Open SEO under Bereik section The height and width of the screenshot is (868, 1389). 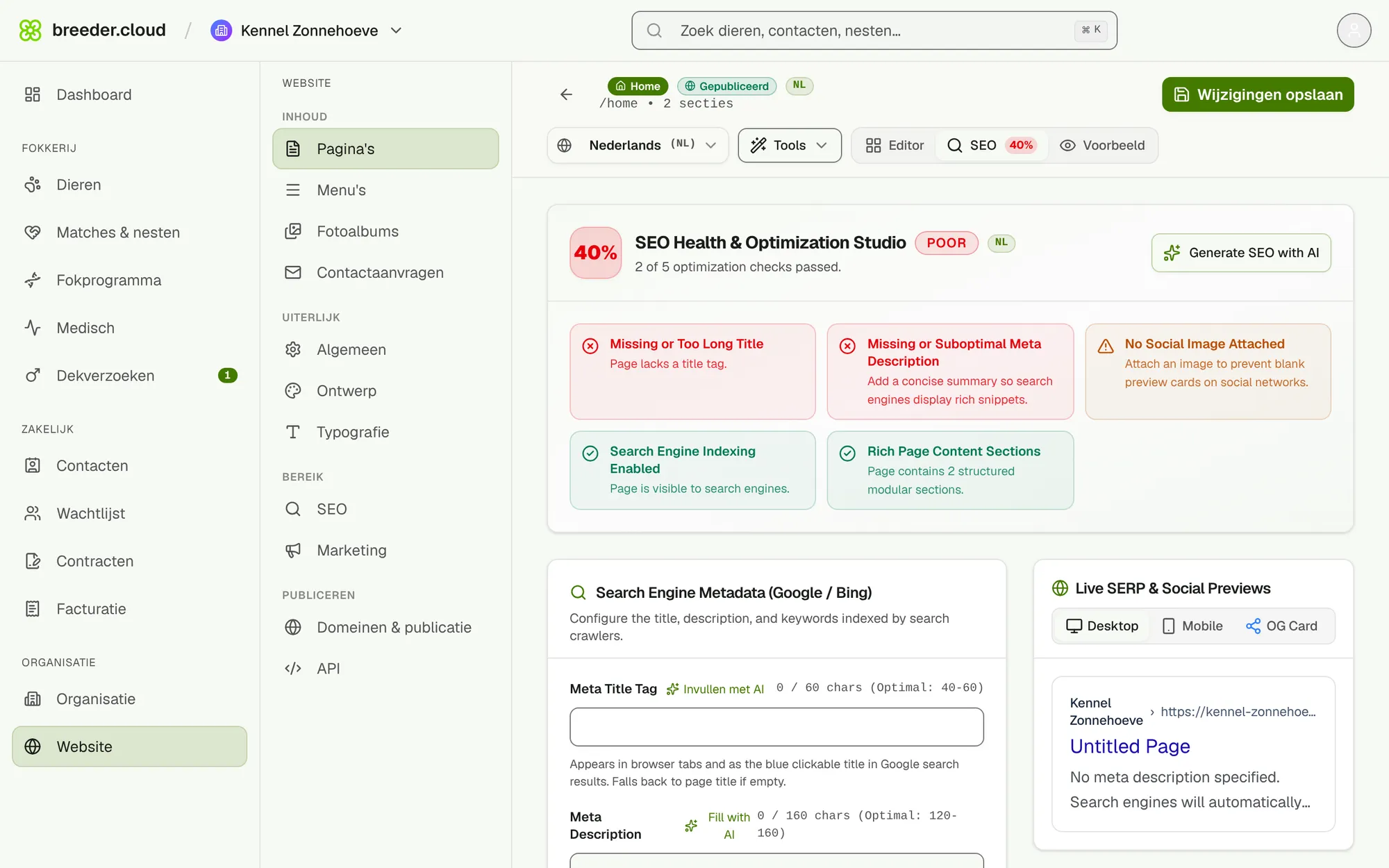coord(385,509)
